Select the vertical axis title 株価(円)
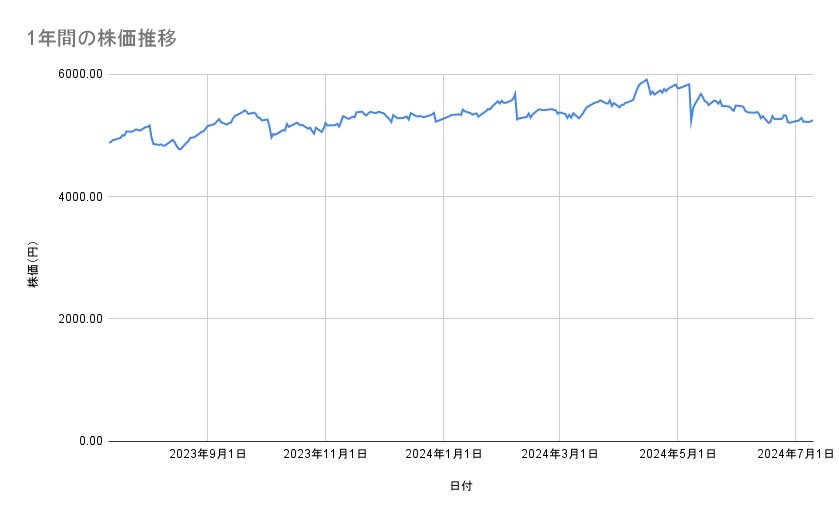 point(33,265)
